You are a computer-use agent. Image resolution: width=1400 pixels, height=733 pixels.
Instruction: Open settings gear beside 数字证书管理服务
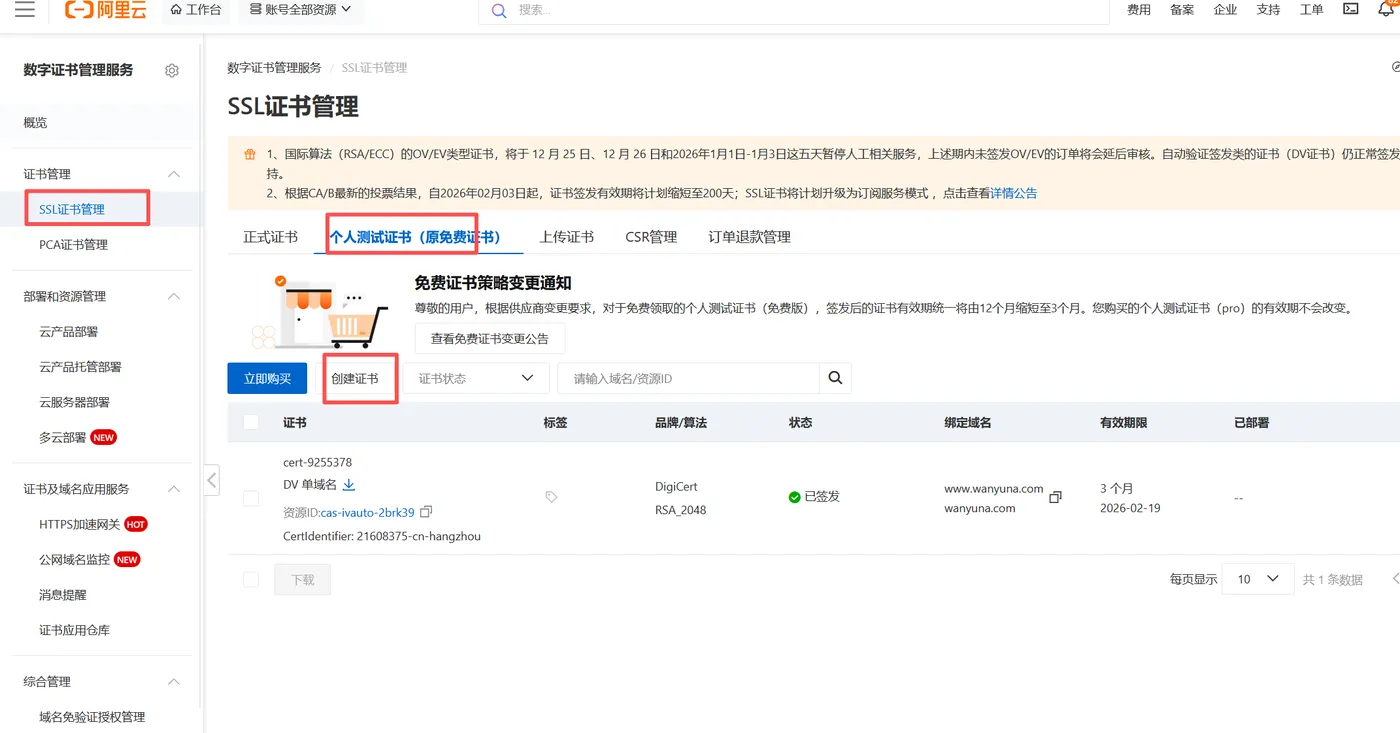[x=172, y=71]
